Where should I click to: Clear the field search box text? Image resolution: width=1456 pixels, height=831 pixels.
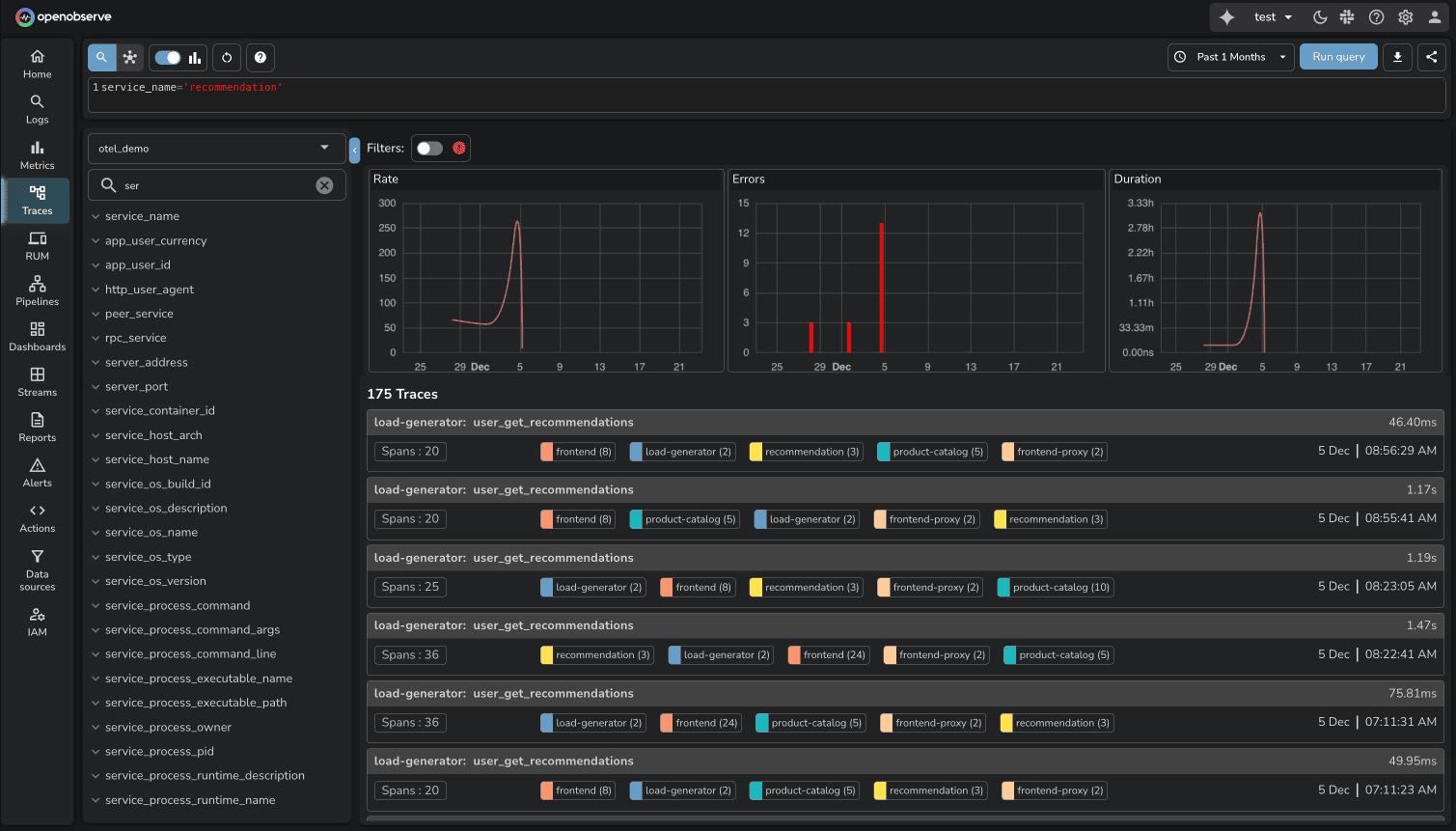click(x=324, y=185)
